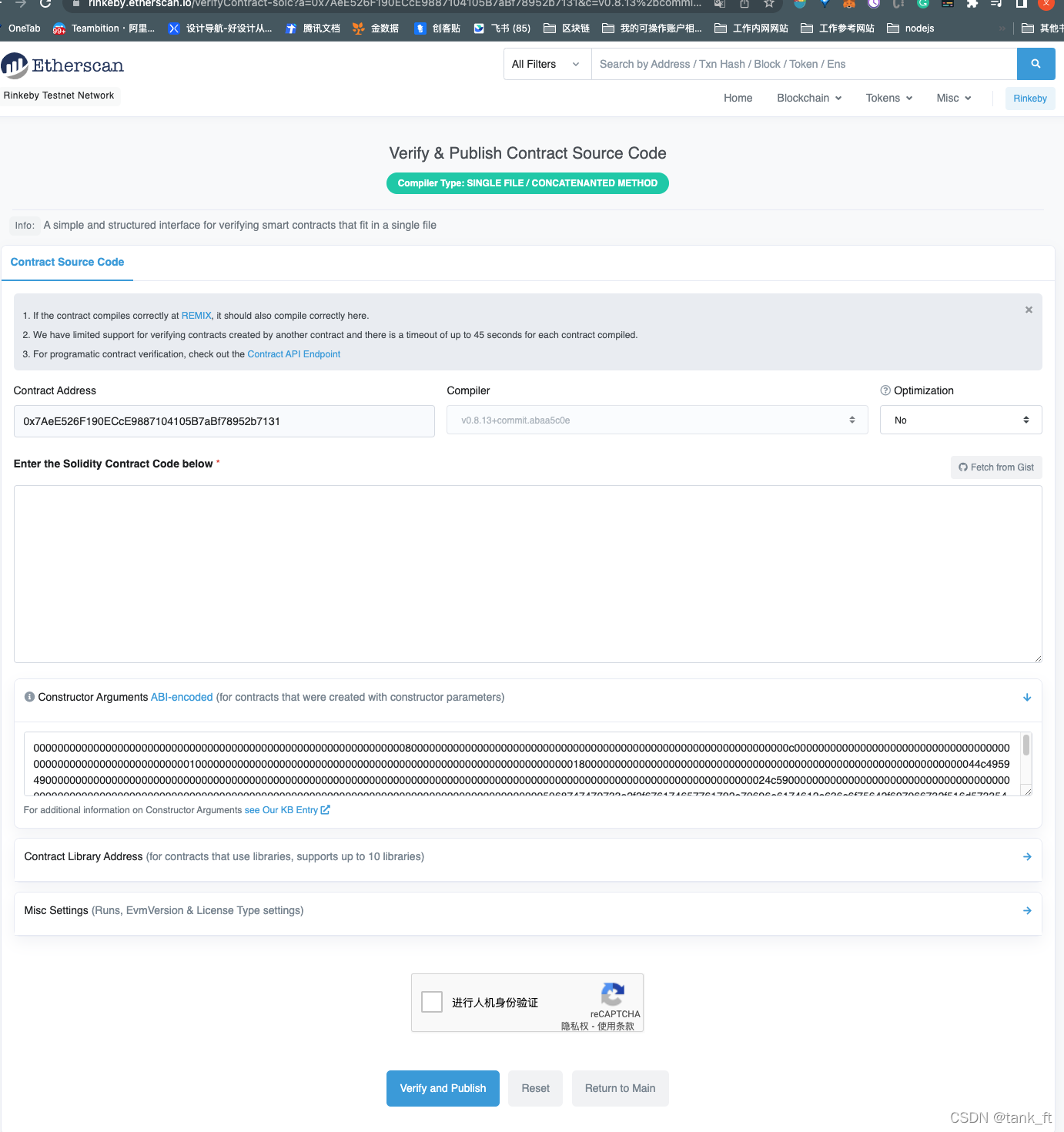Screen dimensions: 1064x1132
Task: Check the reCAPTCHA 进行人机身份验证 checkbox
Action: tap(431, 1002)
